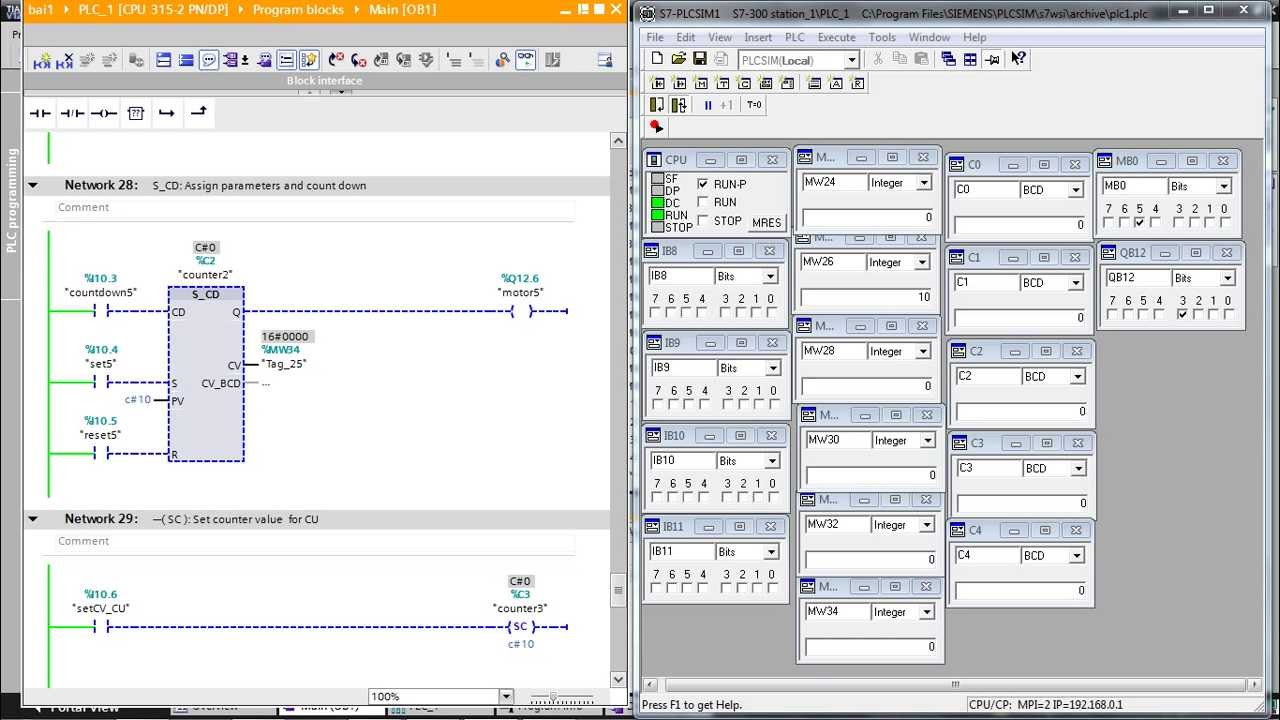Viewport: 1280px width, 720px height.
Task: Click the cascade windows icon in PLCSIM
Action: (x=948, y=59)
